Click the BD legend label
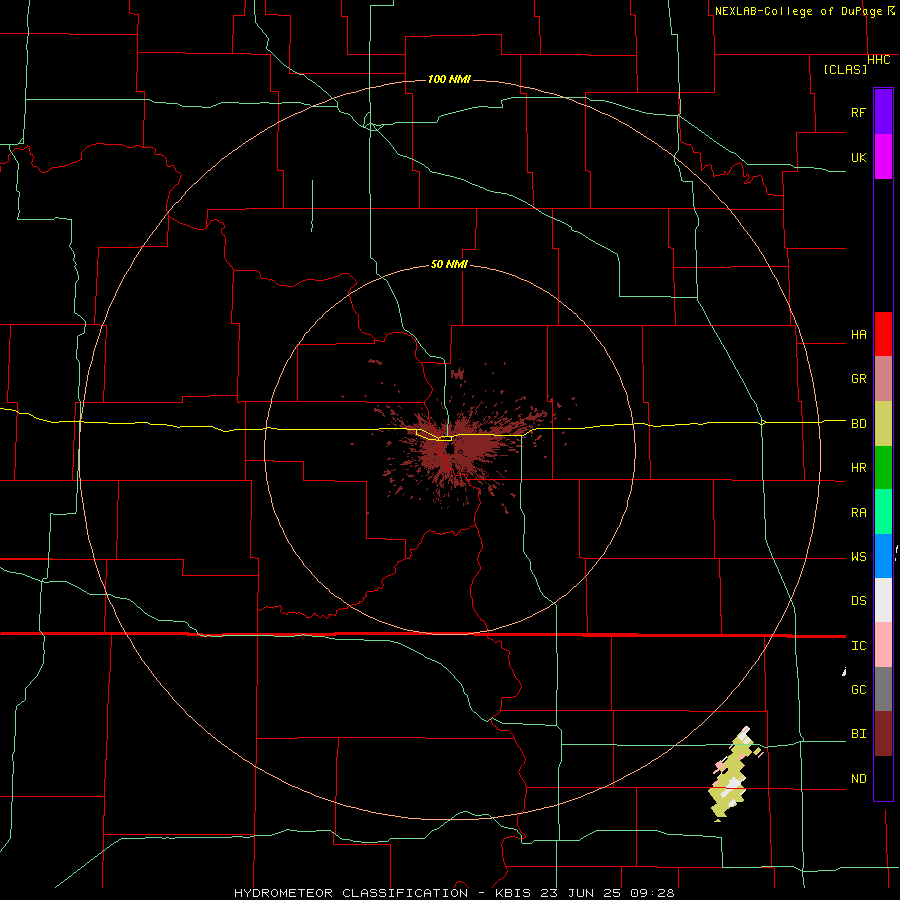The height and width of the screenshot is (900, 900). coord(858,424)
